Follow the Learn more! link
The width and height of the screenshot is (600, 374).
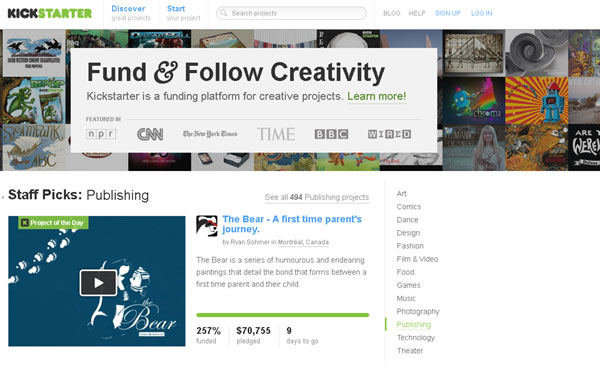tap(377, 96)
